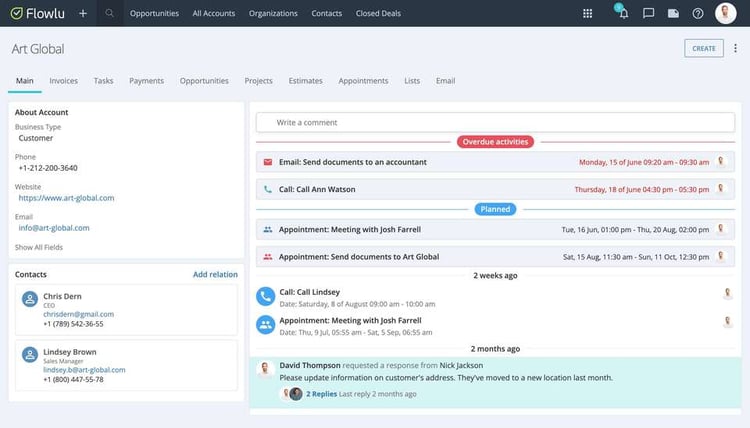Click the Overdue activities badge
Screen dimensions: 750x428
[x=495, y=142]
